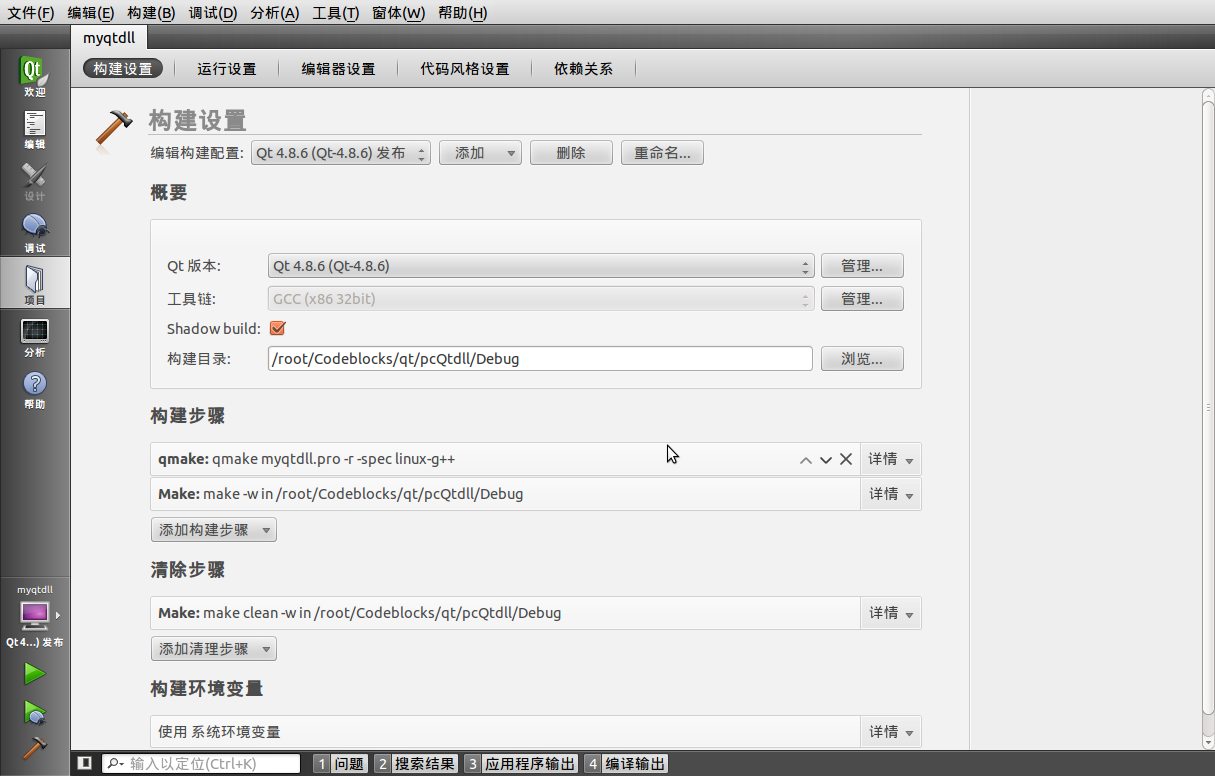Open the 编辑(E) menu
Viewport: 1215px width, 776px height.
[91, 13]
